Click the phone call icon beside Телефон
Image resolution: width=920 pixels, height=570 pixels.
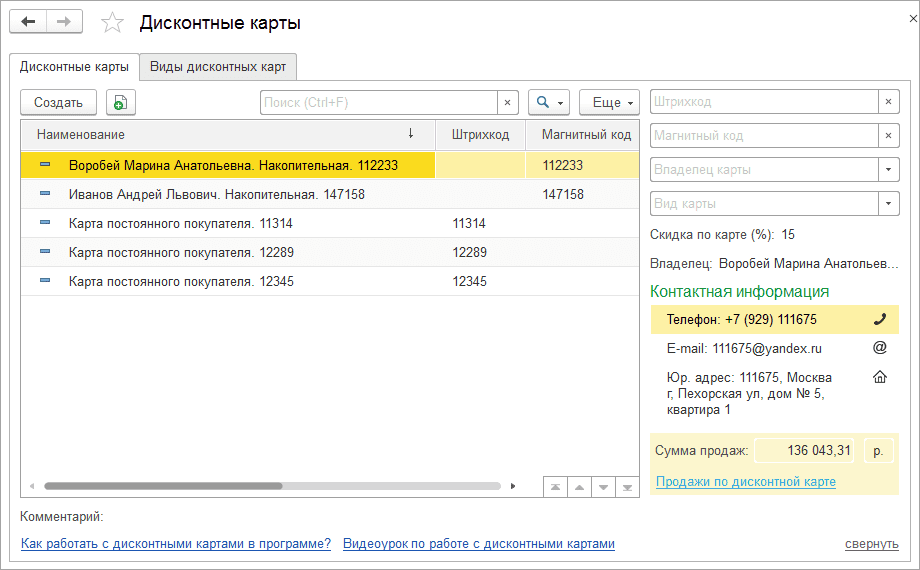880,320
